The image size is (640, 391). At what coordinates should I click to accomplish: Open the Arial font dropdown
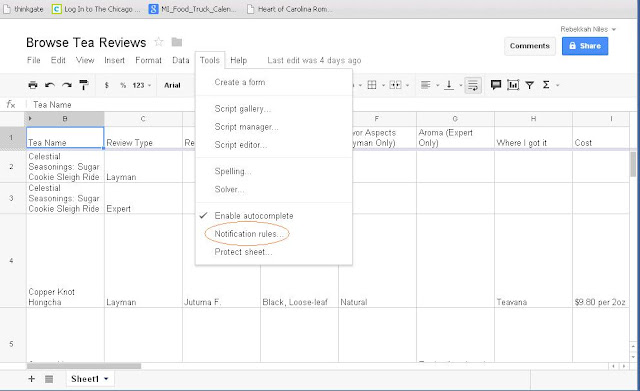click(172, 85)
